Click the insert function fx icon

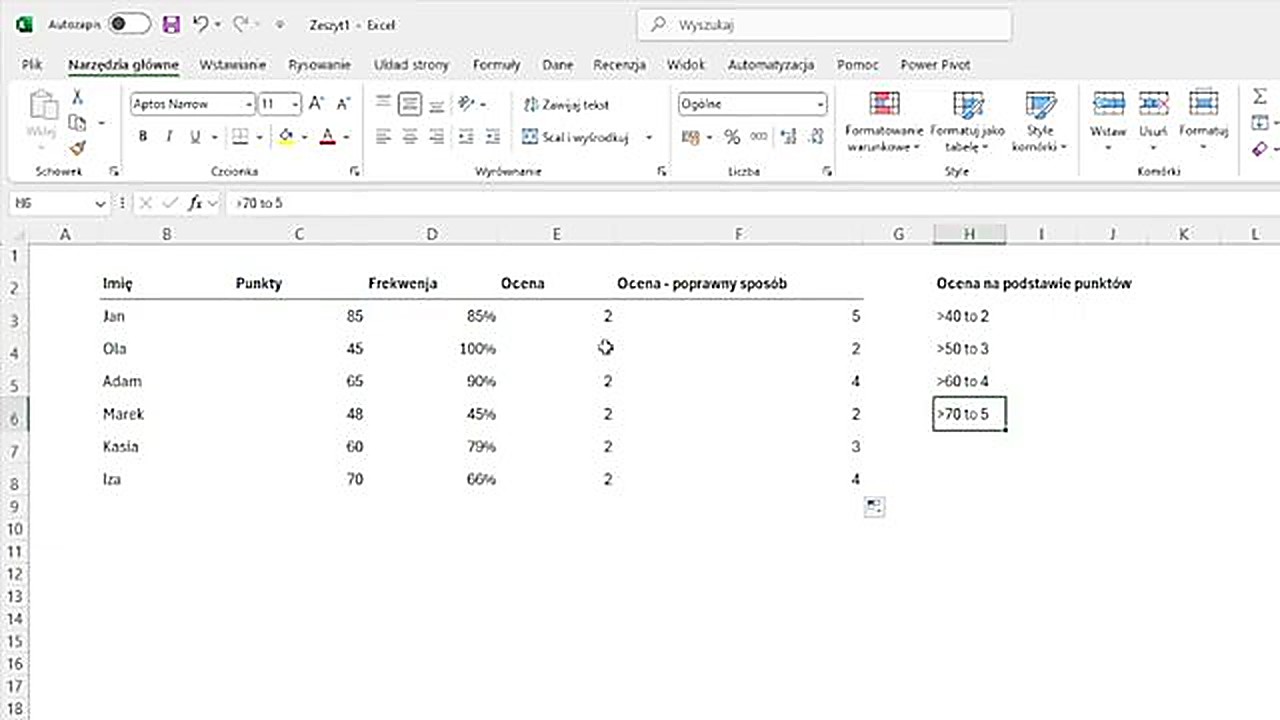197,203
